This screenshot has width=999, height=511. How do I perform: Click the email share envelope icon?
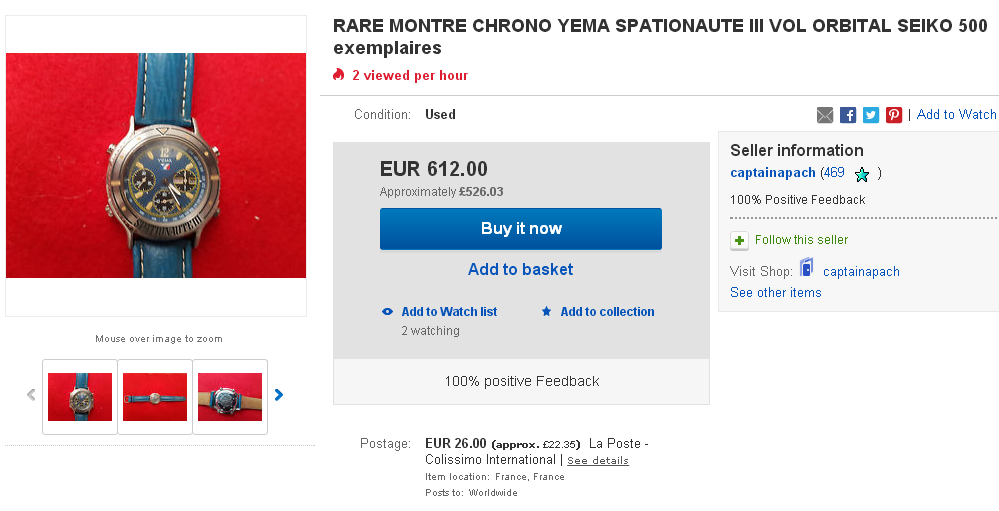[x=825, y=115]
